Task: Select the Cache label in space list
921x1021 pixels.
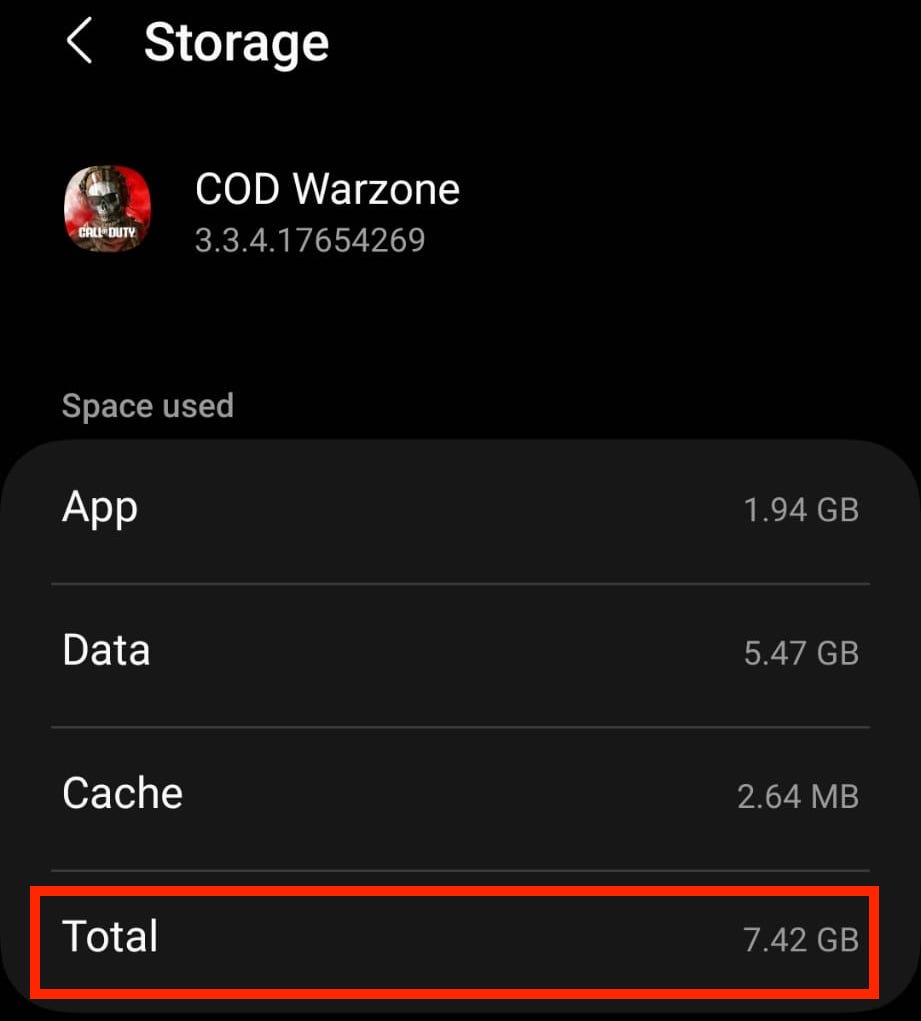Action: click(x=122, y=794)
